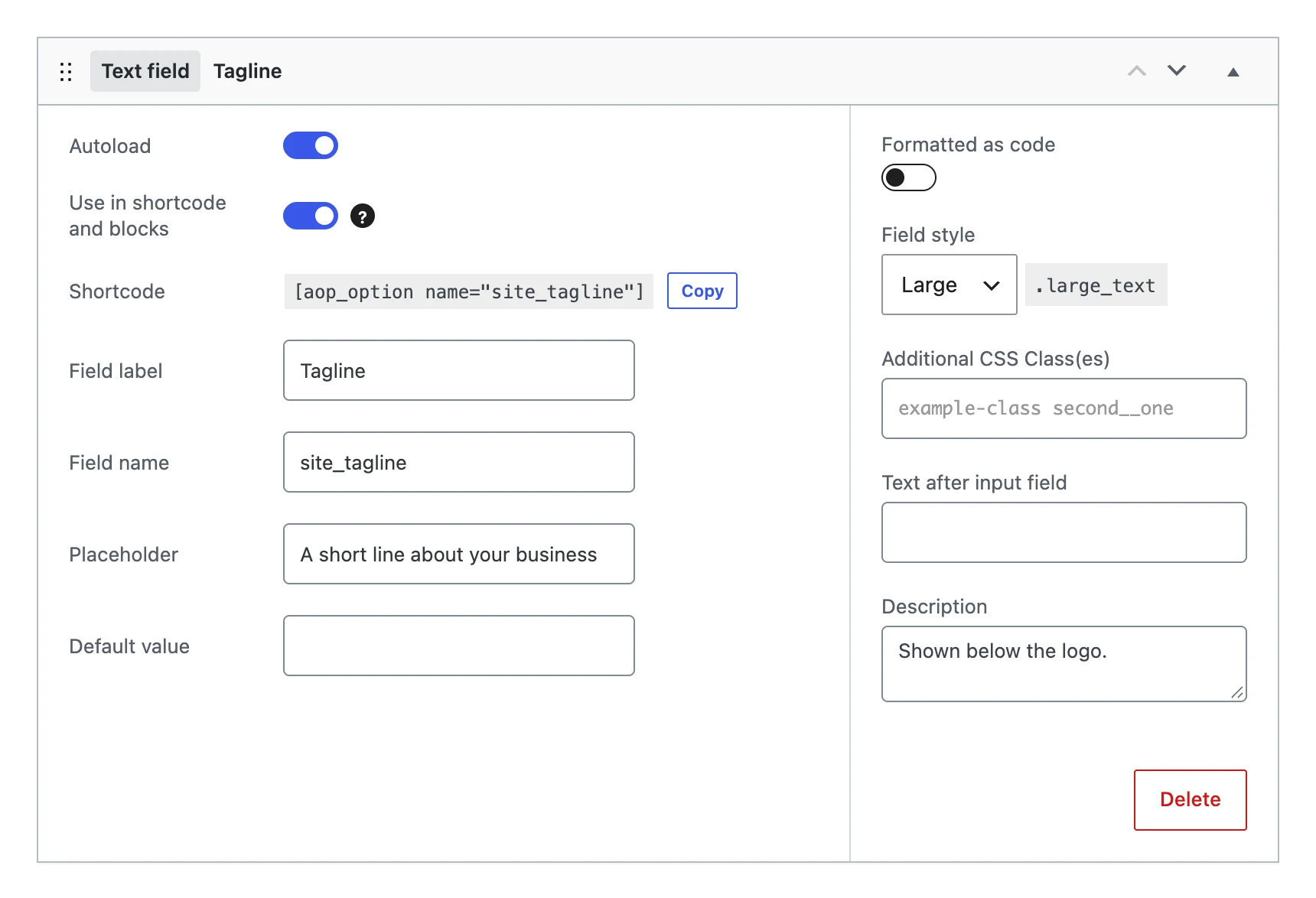This screenshot has width=1316, height=898.
Task: Delete the Tagline field
Action: (1191, 800)
